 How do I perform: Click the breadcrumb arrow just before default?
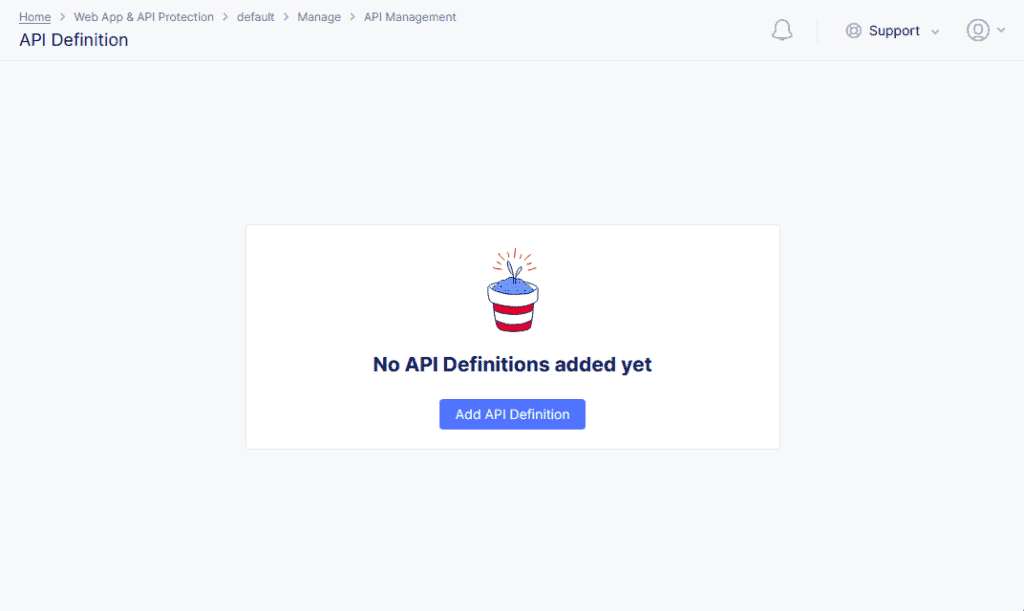point(225,17)
